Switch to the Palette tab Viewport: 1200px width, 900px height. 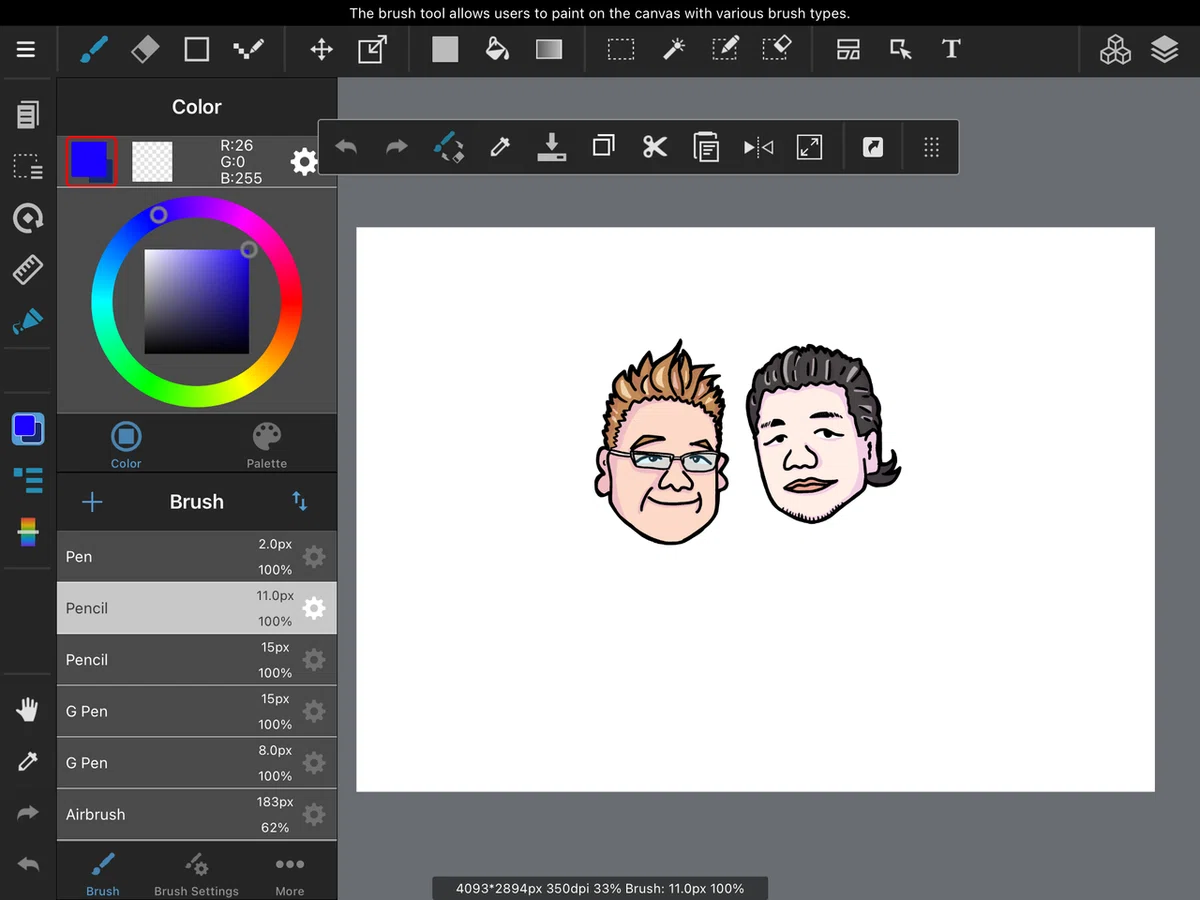coord(267,445)
